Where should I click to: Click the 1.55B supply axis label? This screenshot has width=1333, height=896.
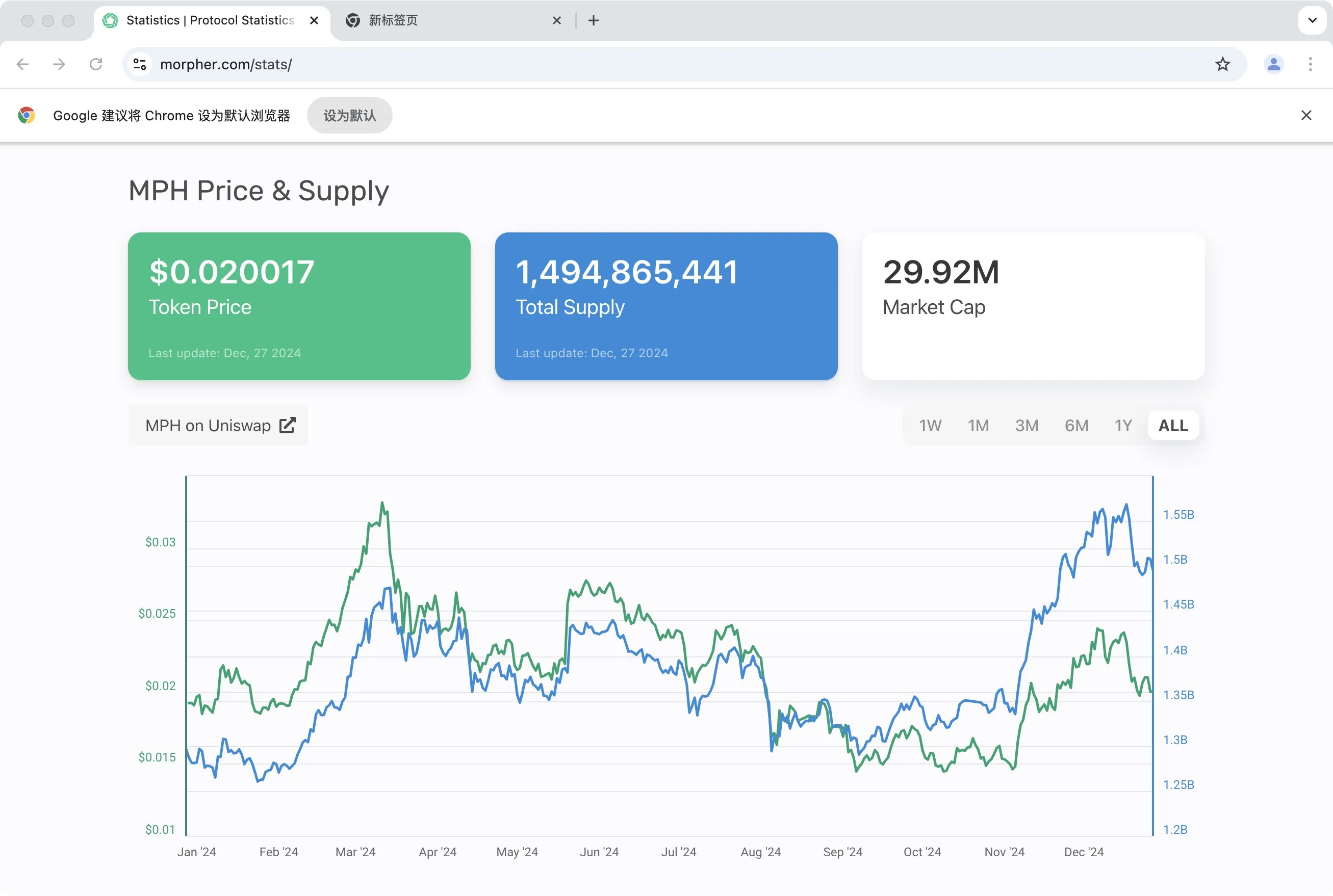(1178, 515)
